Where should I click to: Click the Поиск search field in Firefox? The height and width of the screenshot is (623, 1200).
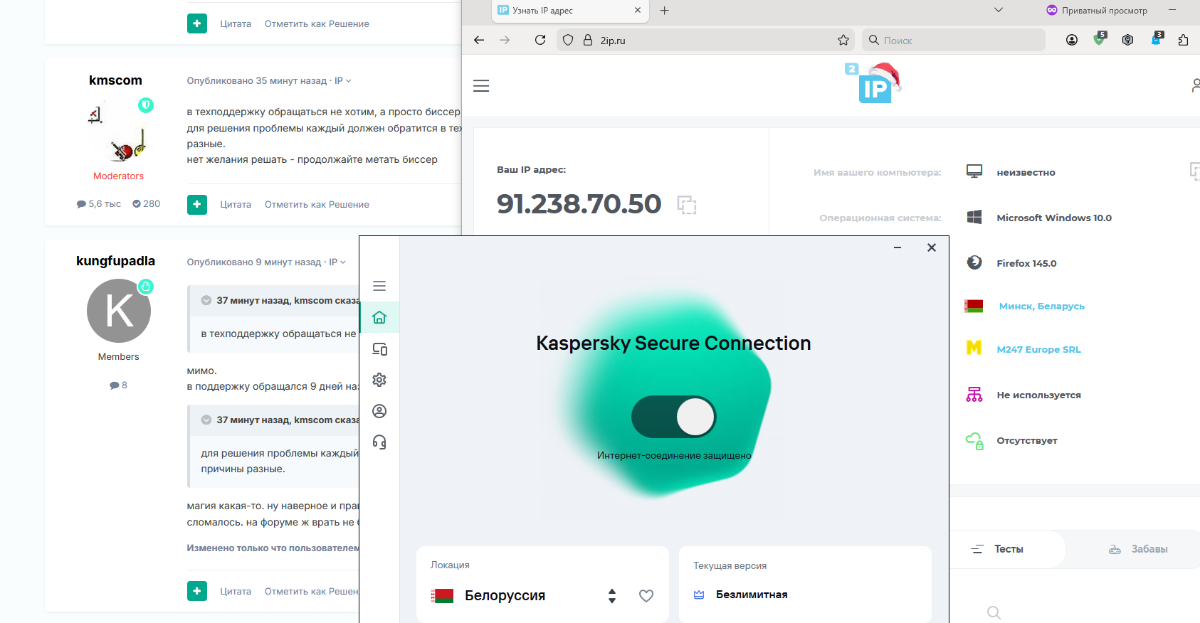953,40
